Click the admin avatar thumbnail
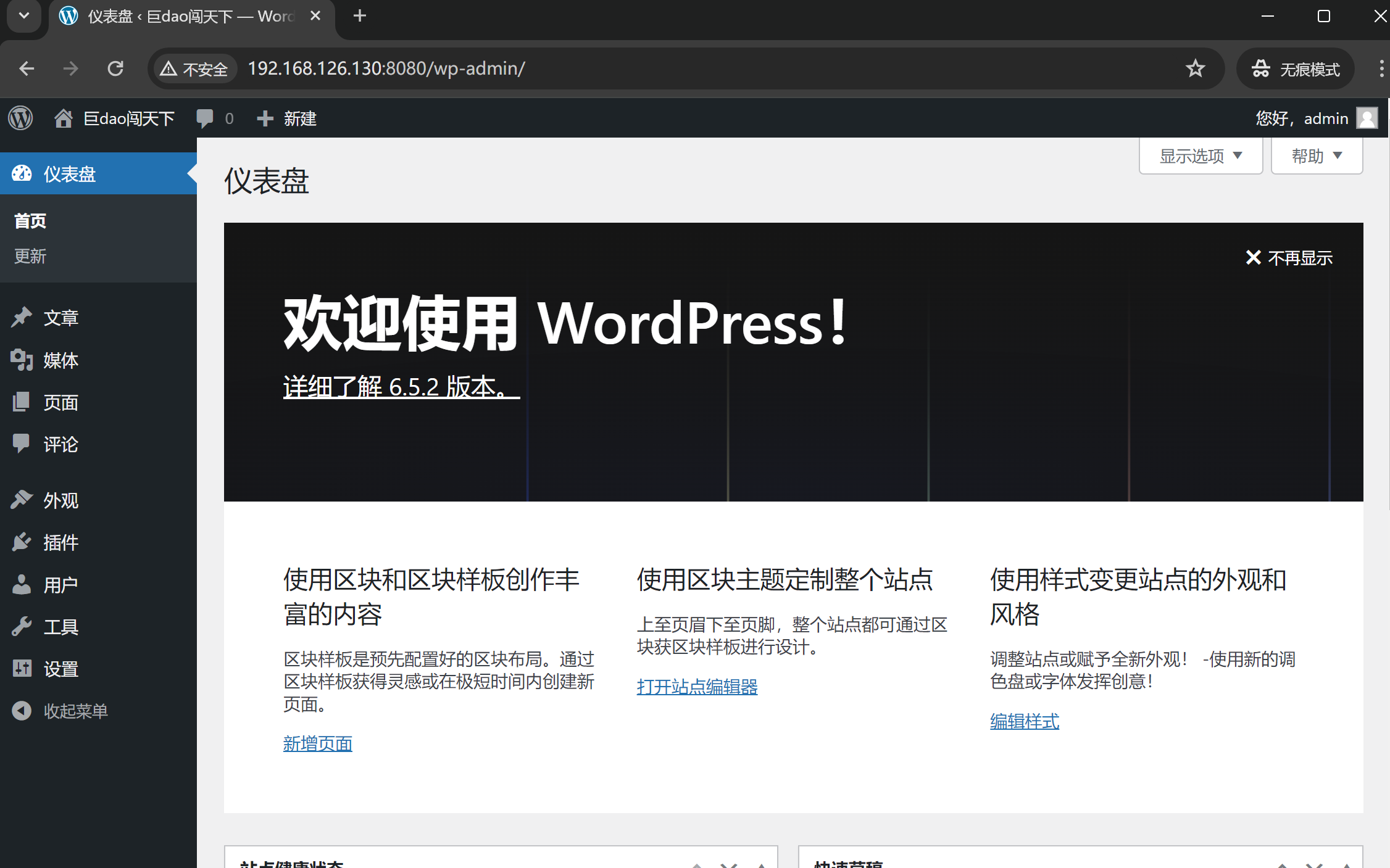 pyautogui.click(x=1367, y=118)
